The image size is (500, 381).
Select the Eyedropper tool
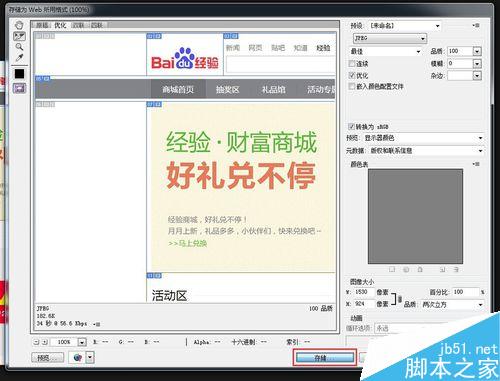19,58
